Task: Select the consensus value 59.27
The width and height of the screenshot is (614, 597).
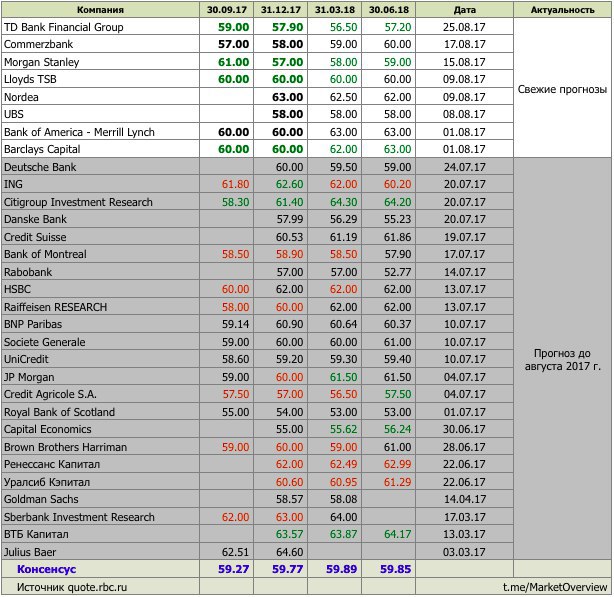Action: [x=233, y=570]
